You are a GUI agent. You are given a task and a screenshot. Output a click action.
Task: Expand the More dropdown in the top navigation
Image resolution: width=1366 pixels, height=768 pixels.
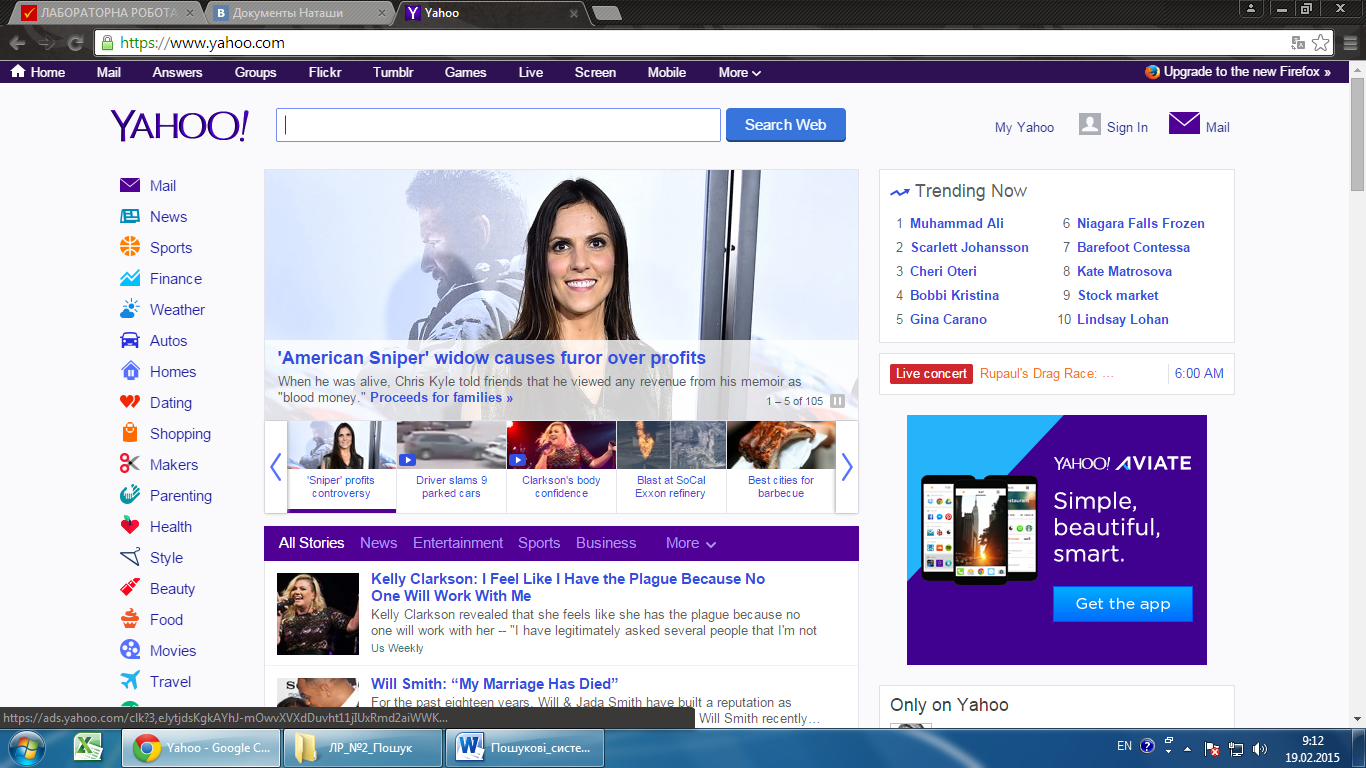point(740,72)
